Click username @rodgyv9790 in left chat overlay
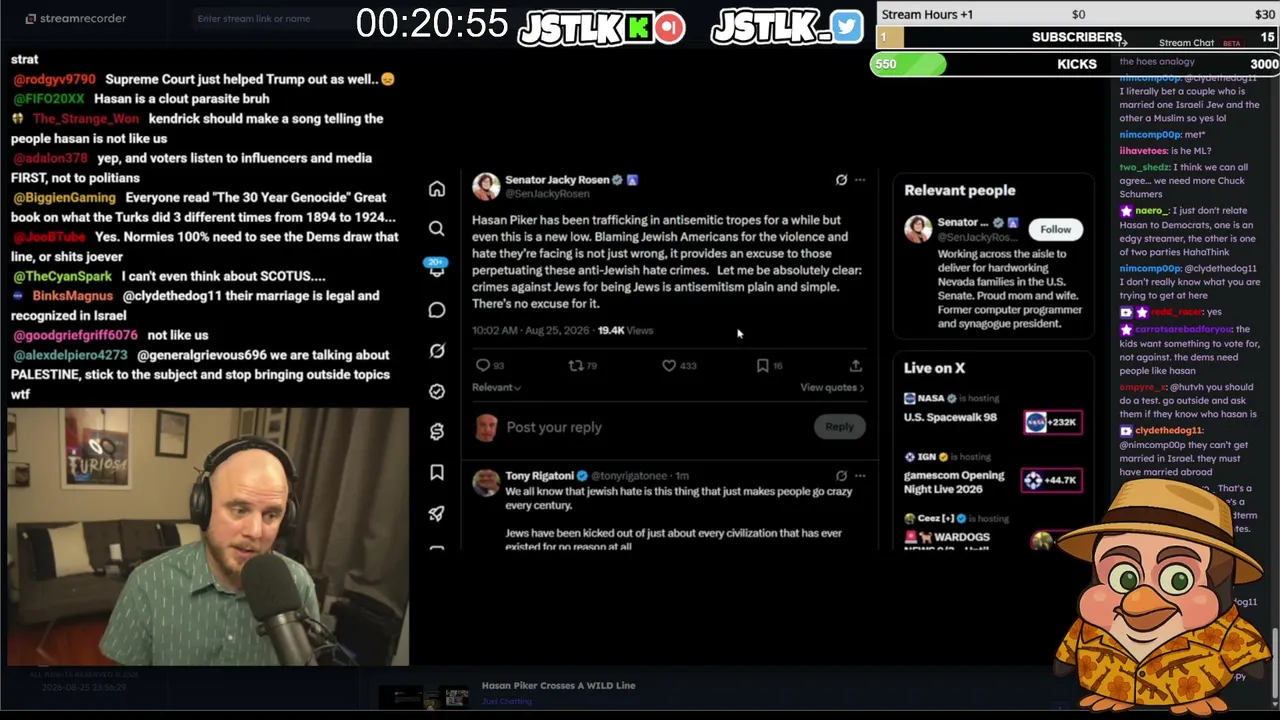This screenshot has width=1280, height=720. (54, 79)
